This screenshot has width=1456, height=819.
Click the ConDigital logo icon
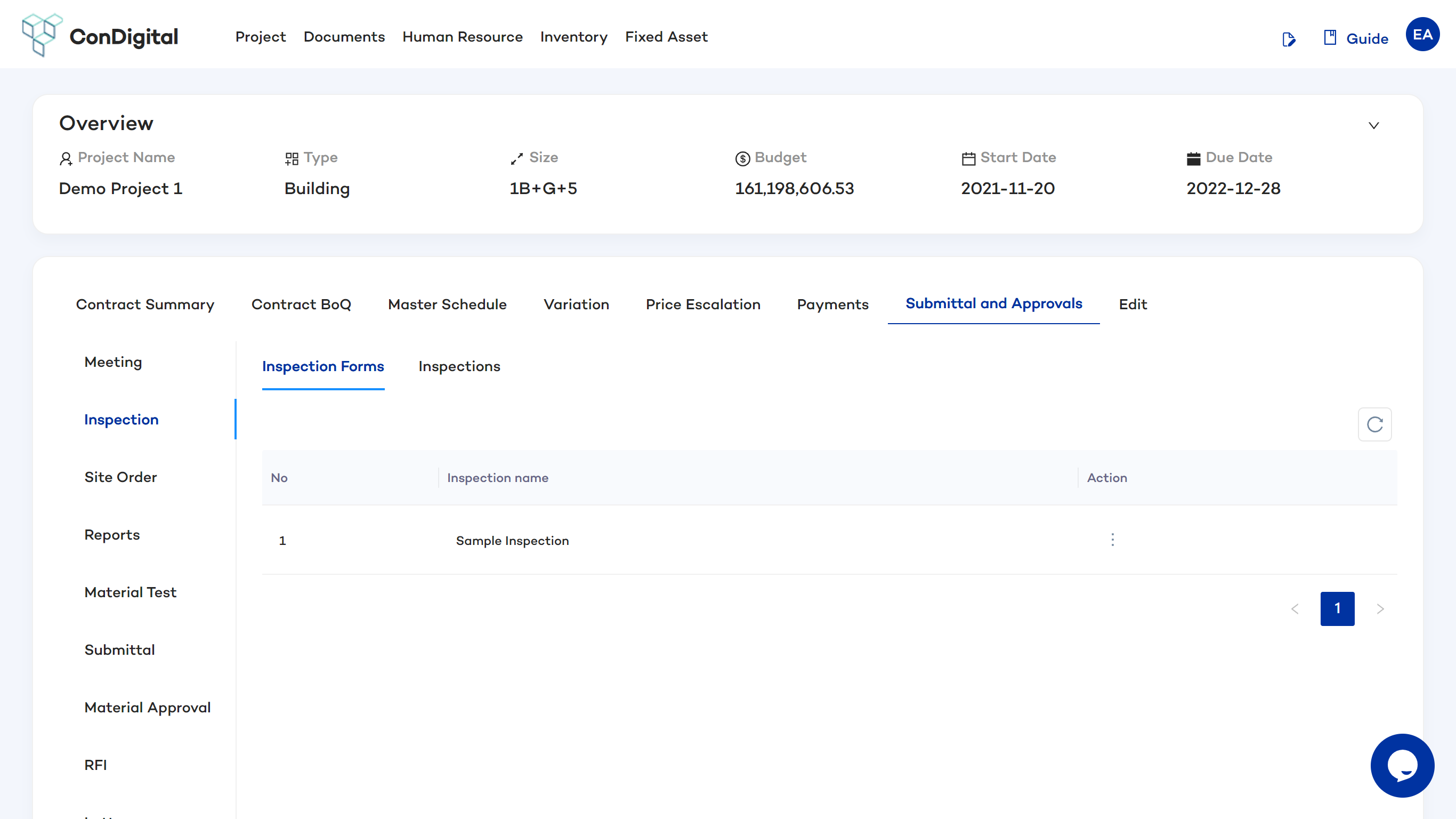(41, 35)
